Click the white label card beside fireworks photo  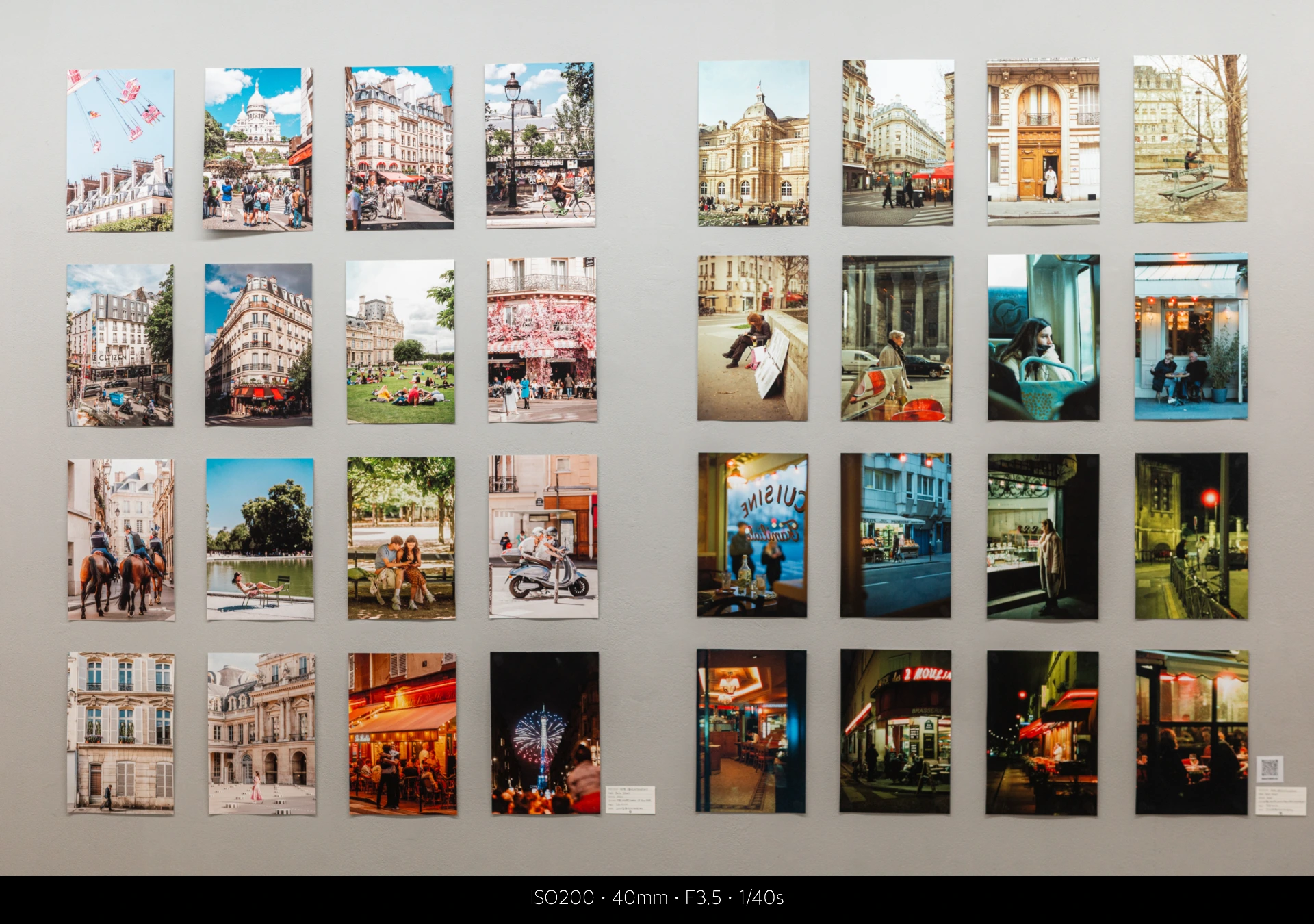point(630,800)
